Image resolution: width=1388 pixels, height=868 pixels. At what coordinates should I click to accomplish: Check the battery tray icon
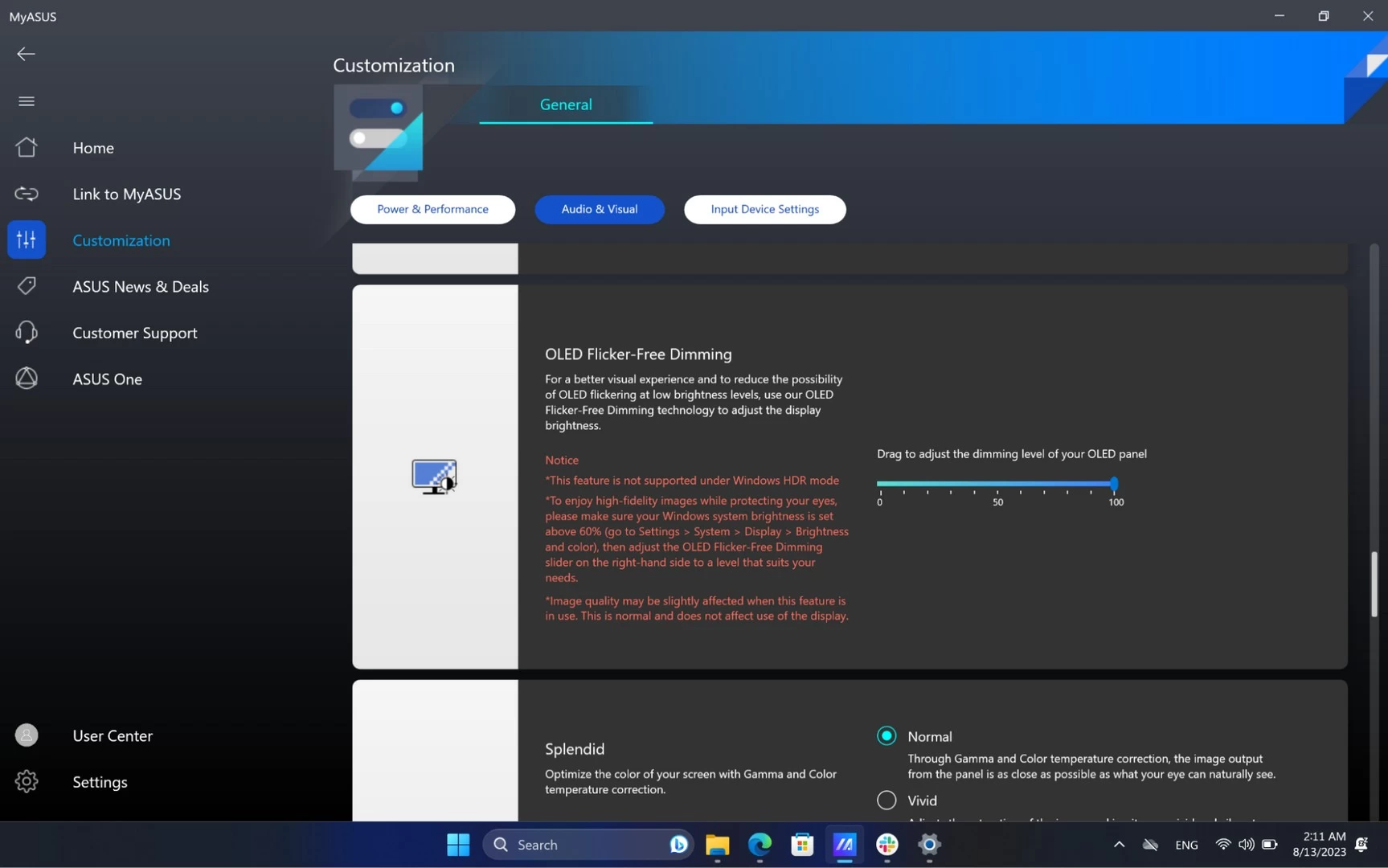point(1270,845)
